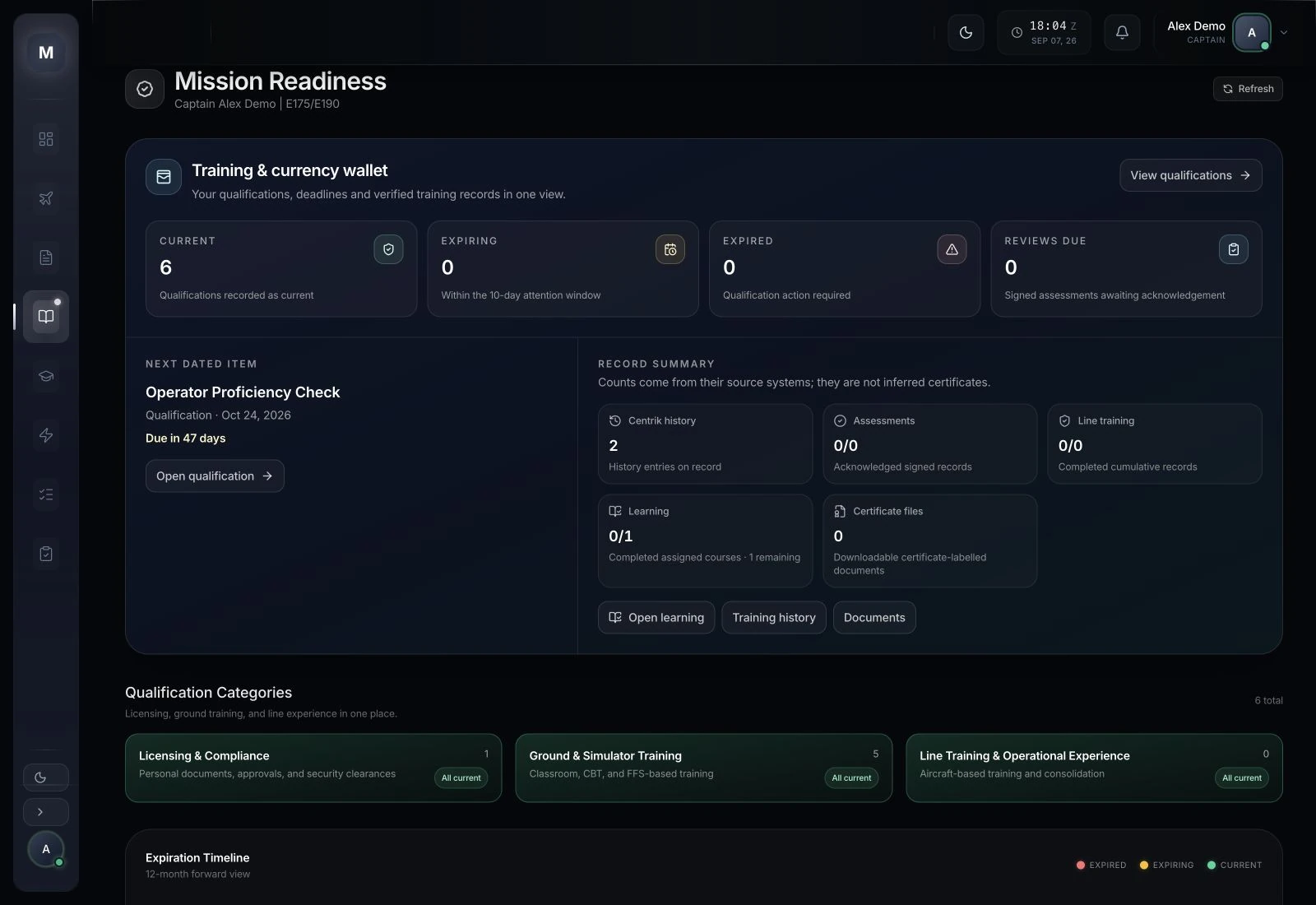Viewport: 1316px width, 905px height.
Task: Open the dashboard grid icon in sidebar
Action: pos(46,139)
